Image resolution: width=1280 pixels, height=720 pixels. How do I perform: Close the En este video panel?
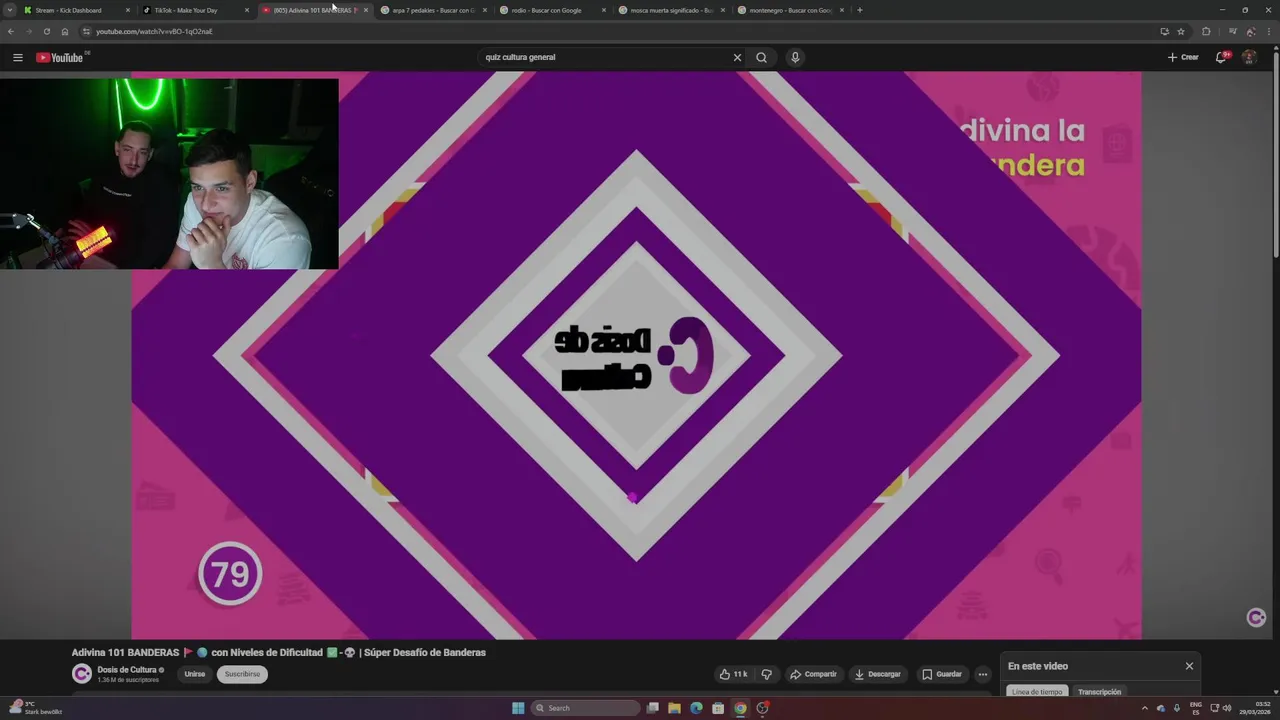point(1189,666)
